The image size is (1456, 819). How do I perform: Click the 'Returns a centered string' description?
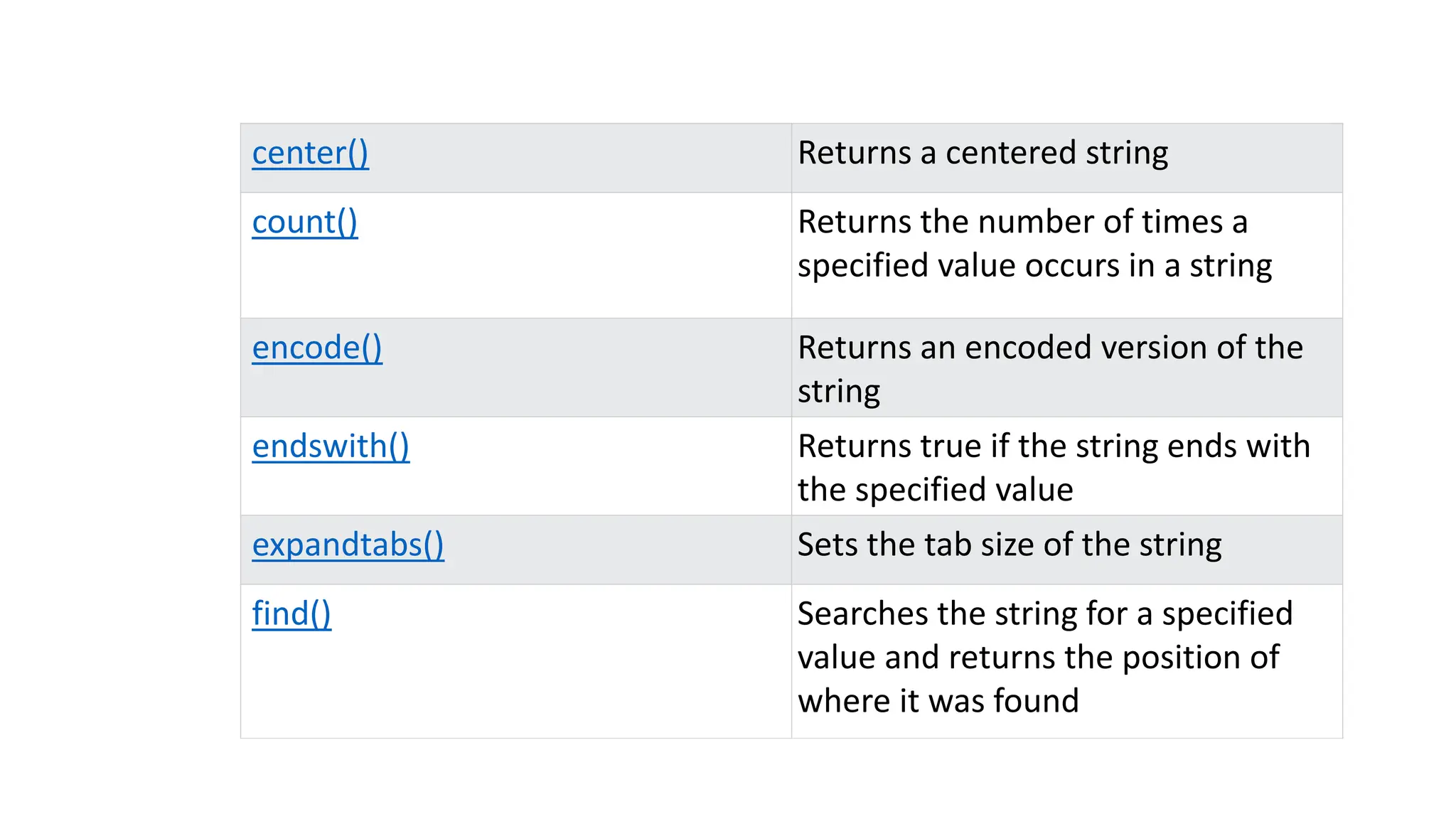pos(983,154)
